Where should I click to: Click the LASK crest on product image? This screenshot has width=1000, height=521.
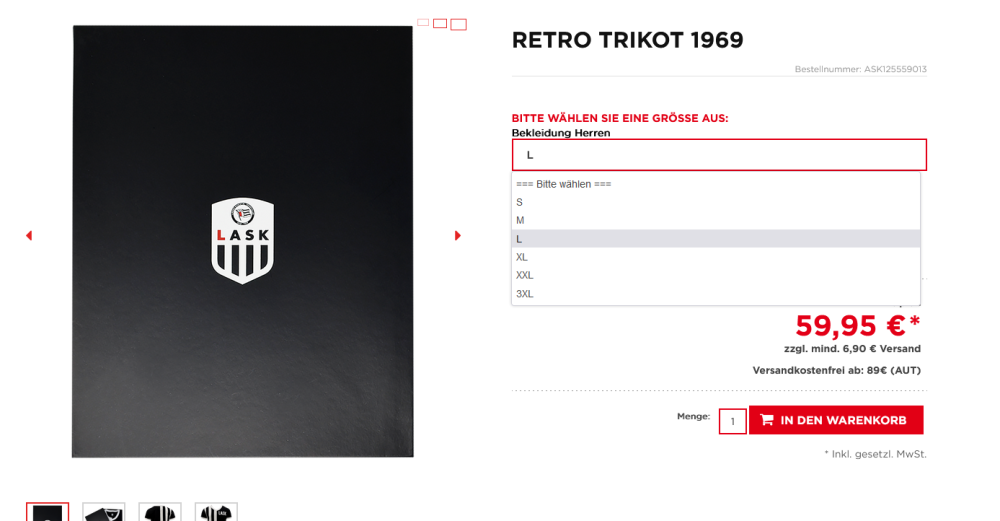point(243,240)
